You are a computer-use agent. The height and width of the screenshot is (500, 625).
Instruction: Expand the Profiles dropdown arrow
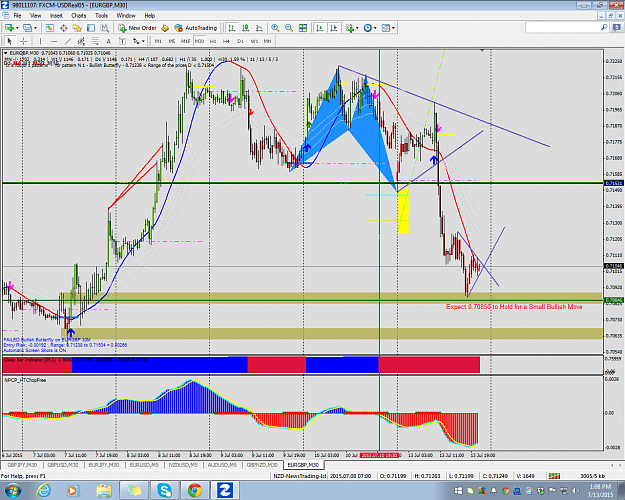tap(35, 28)
